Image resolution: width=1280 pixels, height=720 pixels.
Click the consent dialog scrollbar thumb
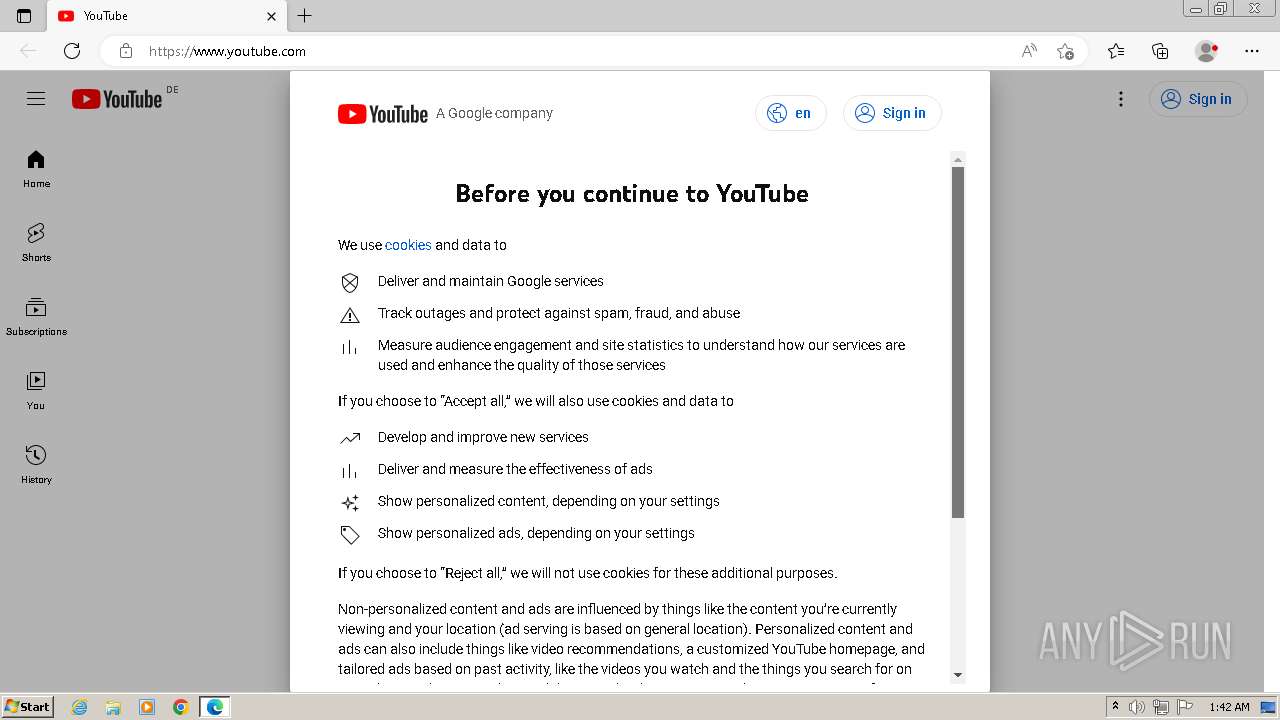[958, 343]
